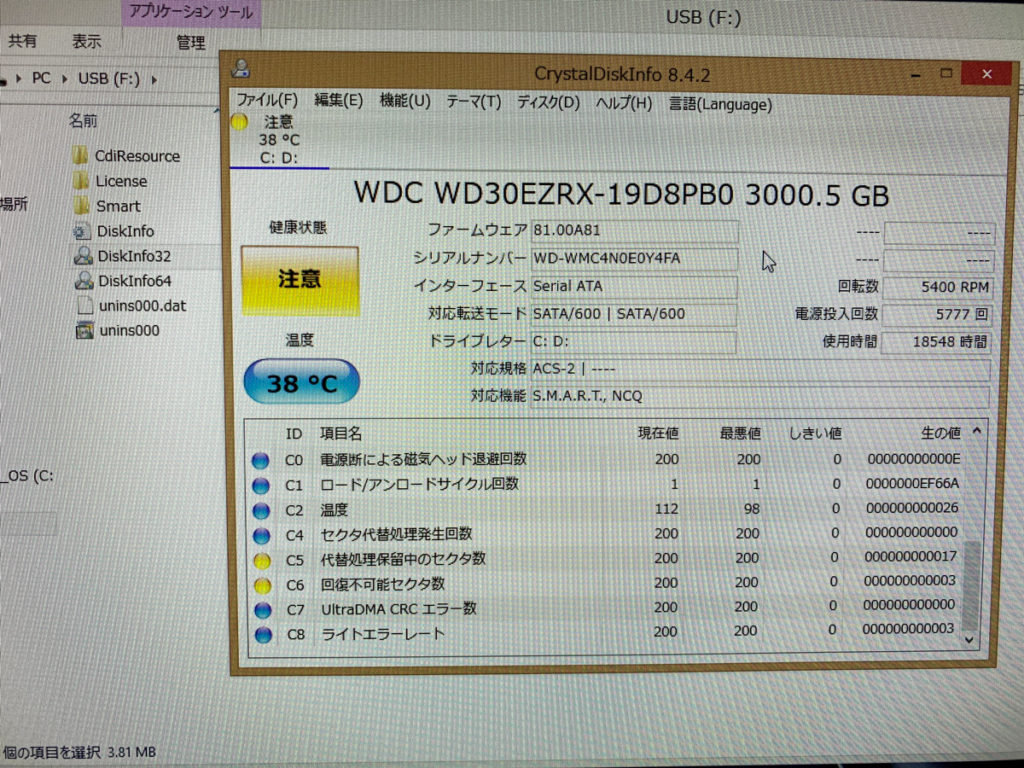
Task: Click the serial number field
Action: click(634, 259)
